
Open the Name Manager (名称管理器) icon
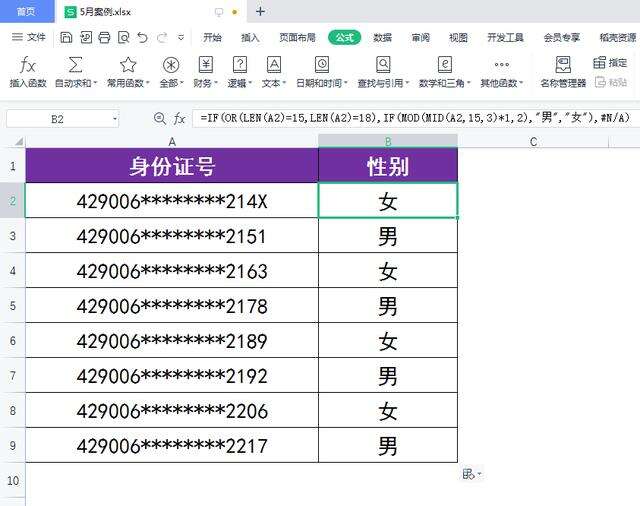click(x=563, y=65)
